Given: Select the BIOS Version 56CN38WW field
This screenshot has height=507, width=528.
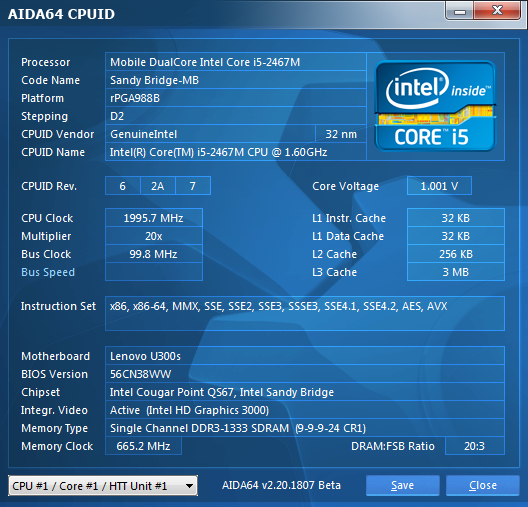Looking at the screenshot, I should (305, 374).
